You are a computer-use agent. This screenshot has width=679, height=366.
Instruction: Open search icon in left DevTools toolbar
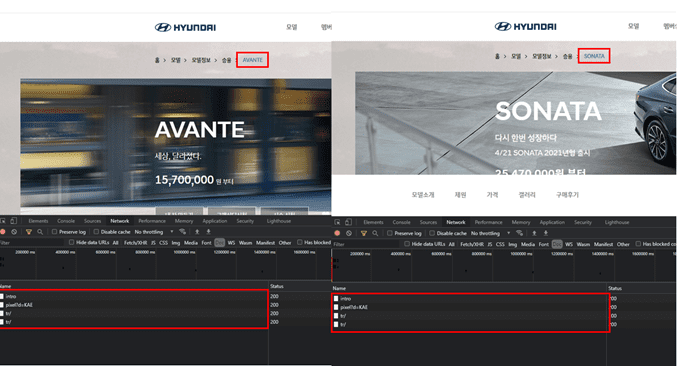[40, 232]
